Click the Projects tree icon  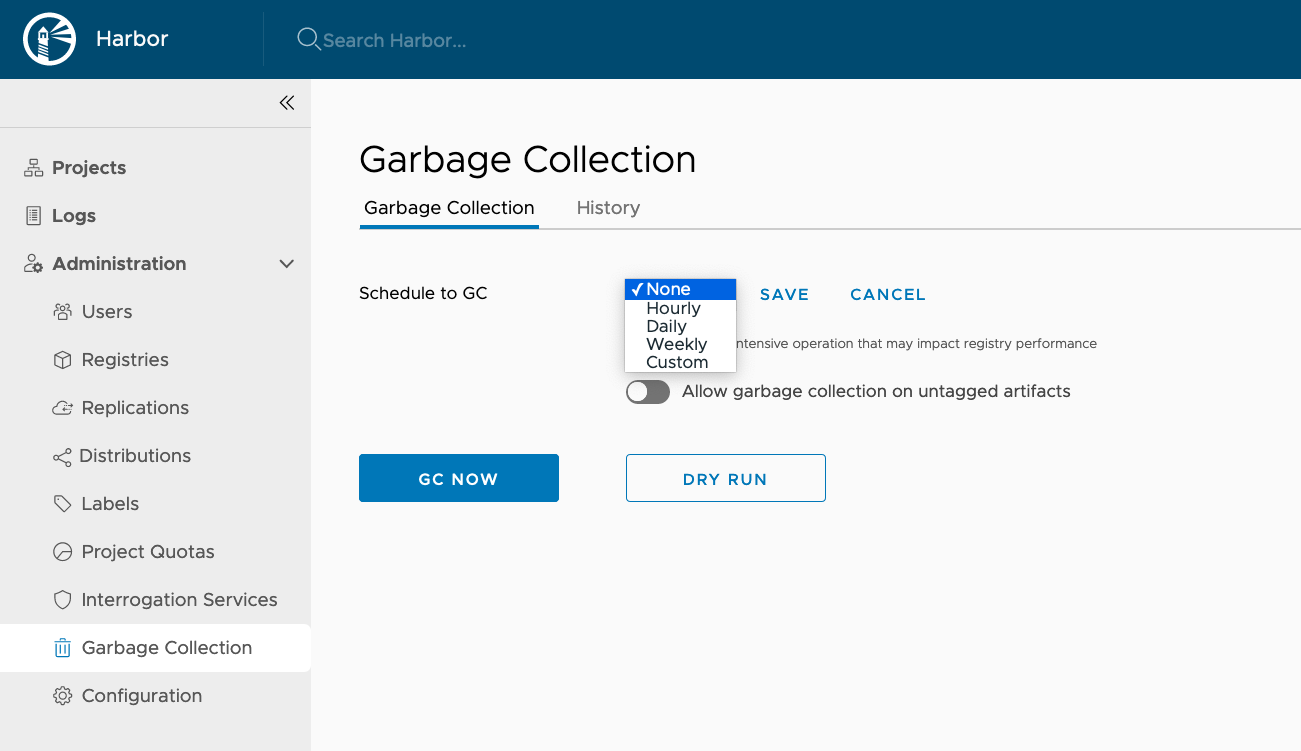coord(33,168)
